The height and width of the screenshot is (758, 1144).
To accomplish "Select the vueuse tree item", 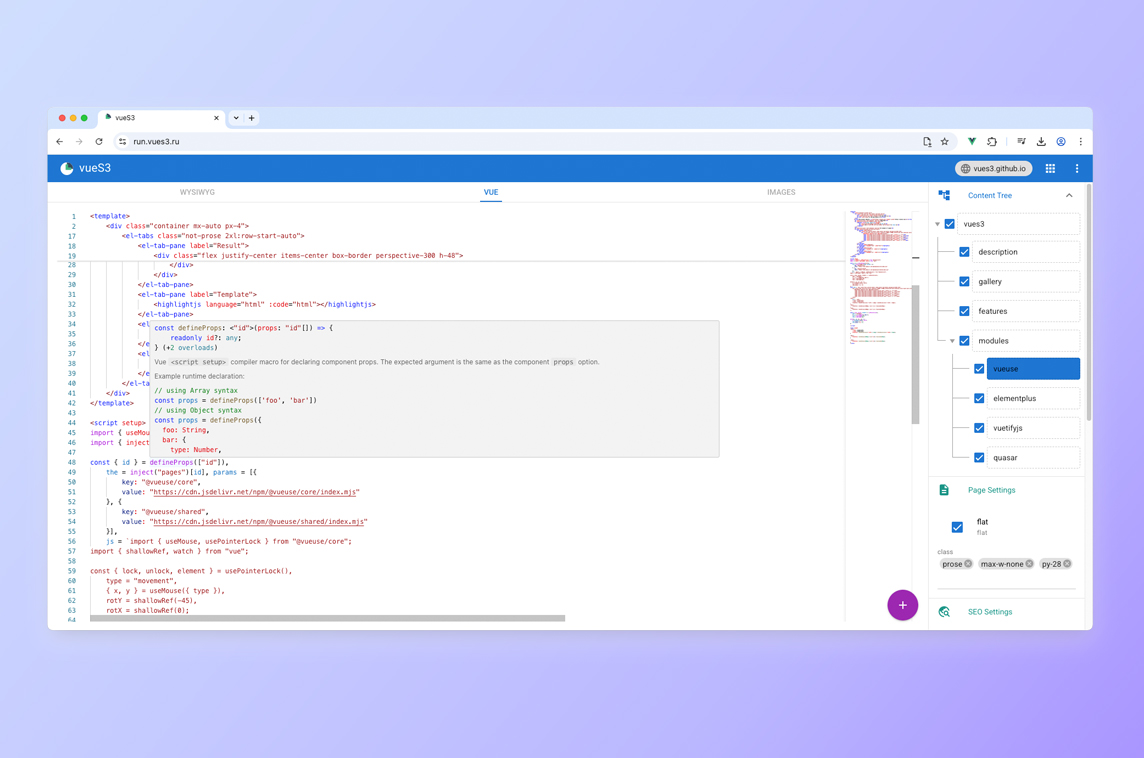I will (1033, 369).
